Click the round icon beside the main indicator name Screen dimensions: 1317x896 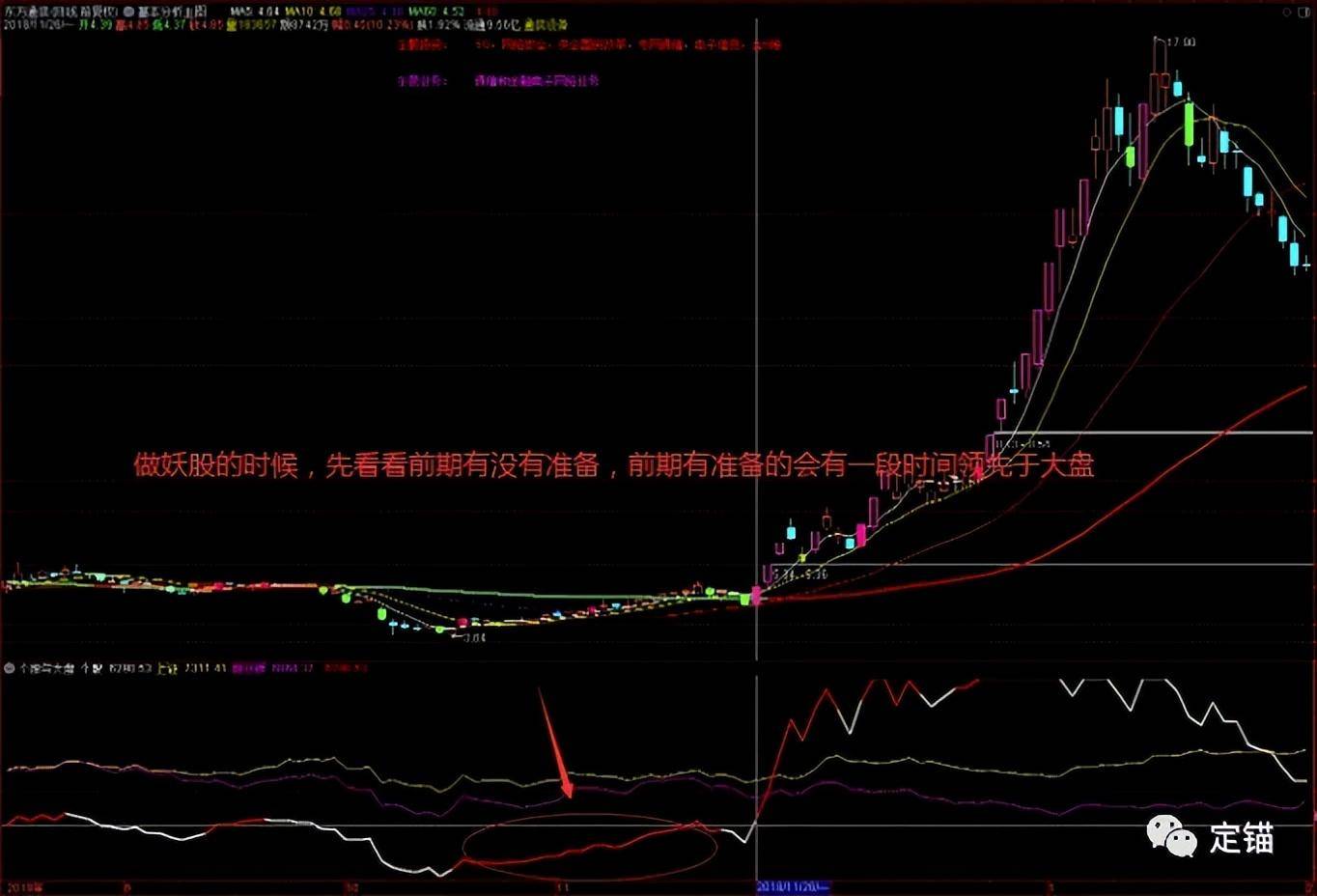[x=128, y=12]
